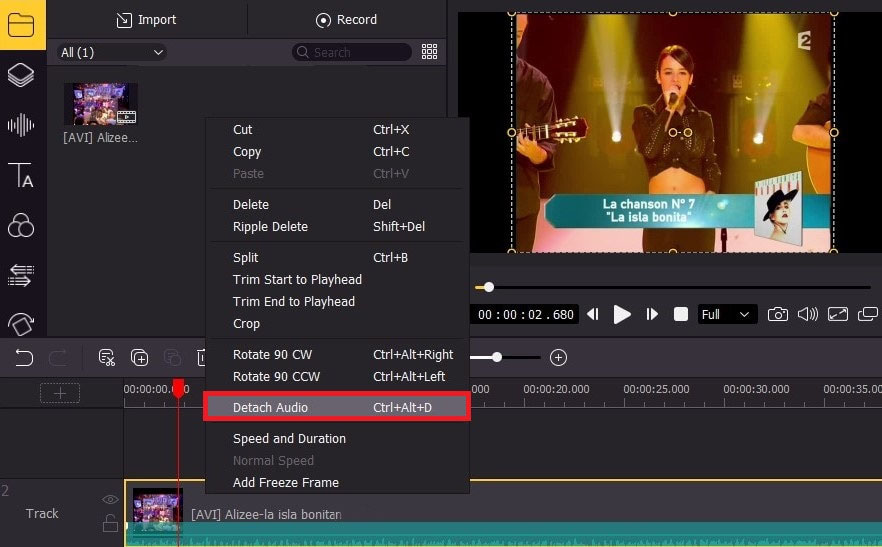Open the Filters three-circles panel
This screenshot has height=547, width=882.
[x=21, y=225]
